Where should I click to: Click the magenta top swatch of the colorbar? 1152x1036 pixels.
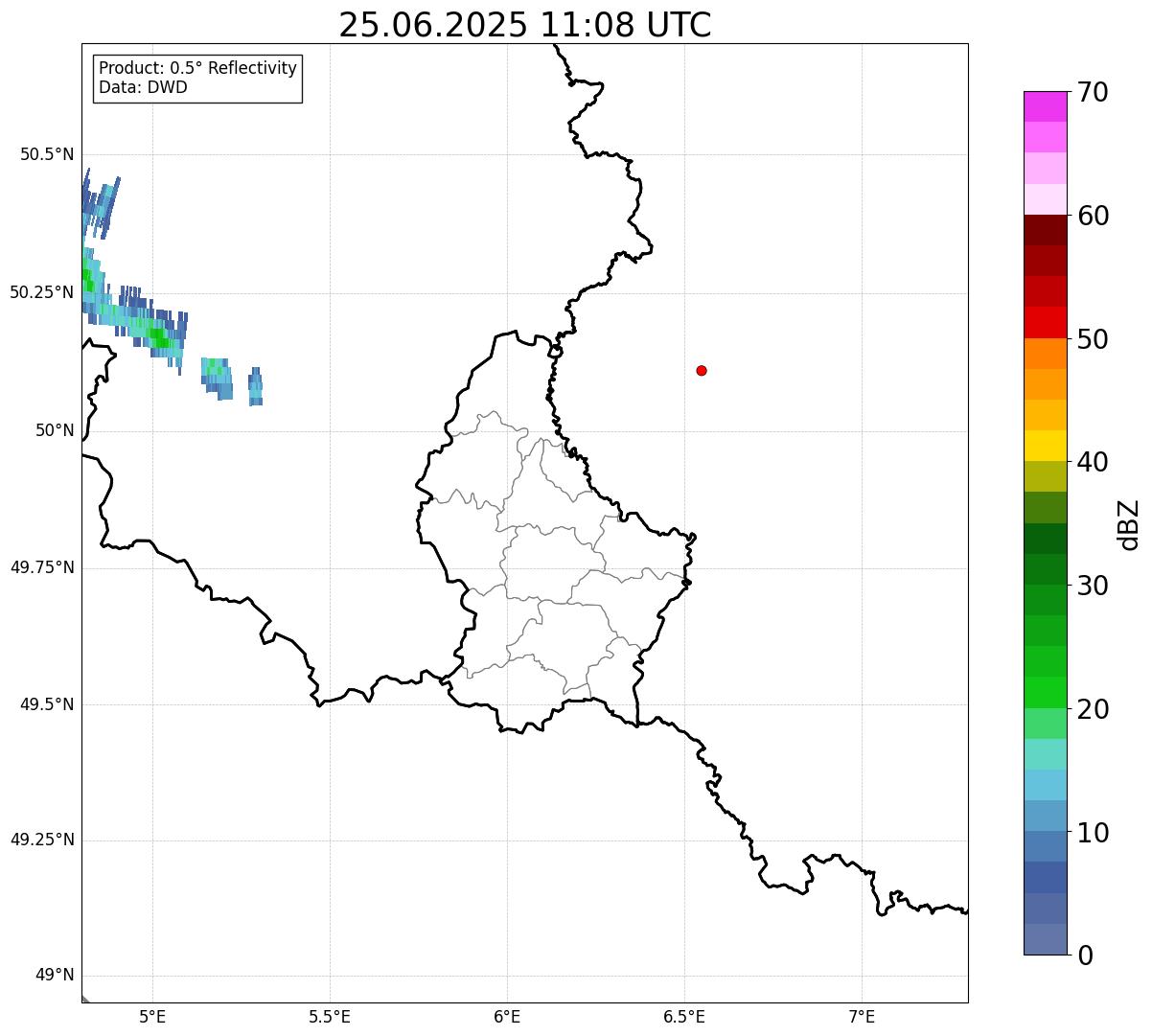[1045, 106]
